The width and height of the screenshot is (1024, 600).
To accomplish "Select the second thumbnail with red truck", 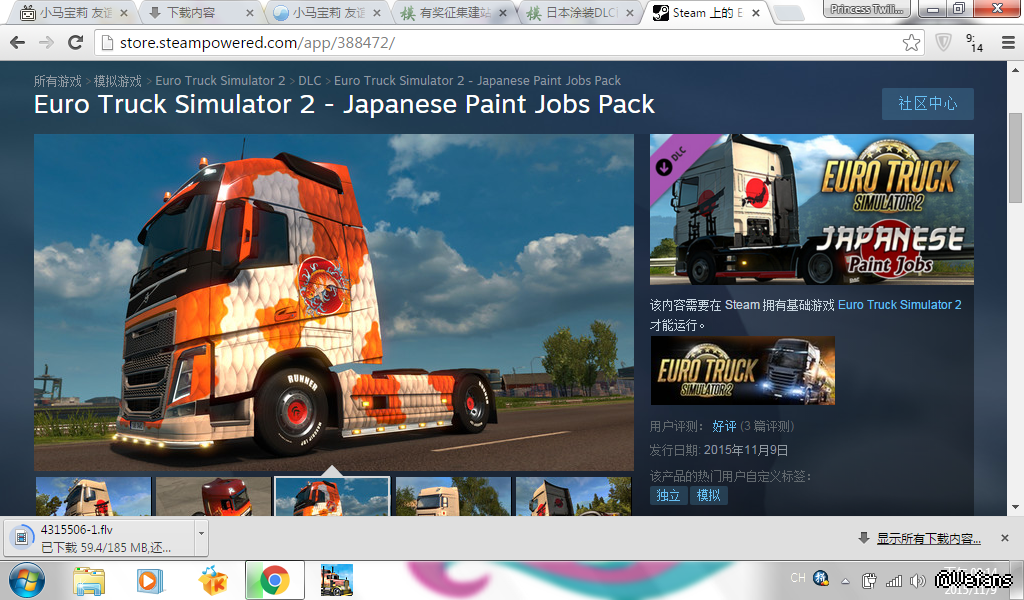I will click(x=214, y=496).
